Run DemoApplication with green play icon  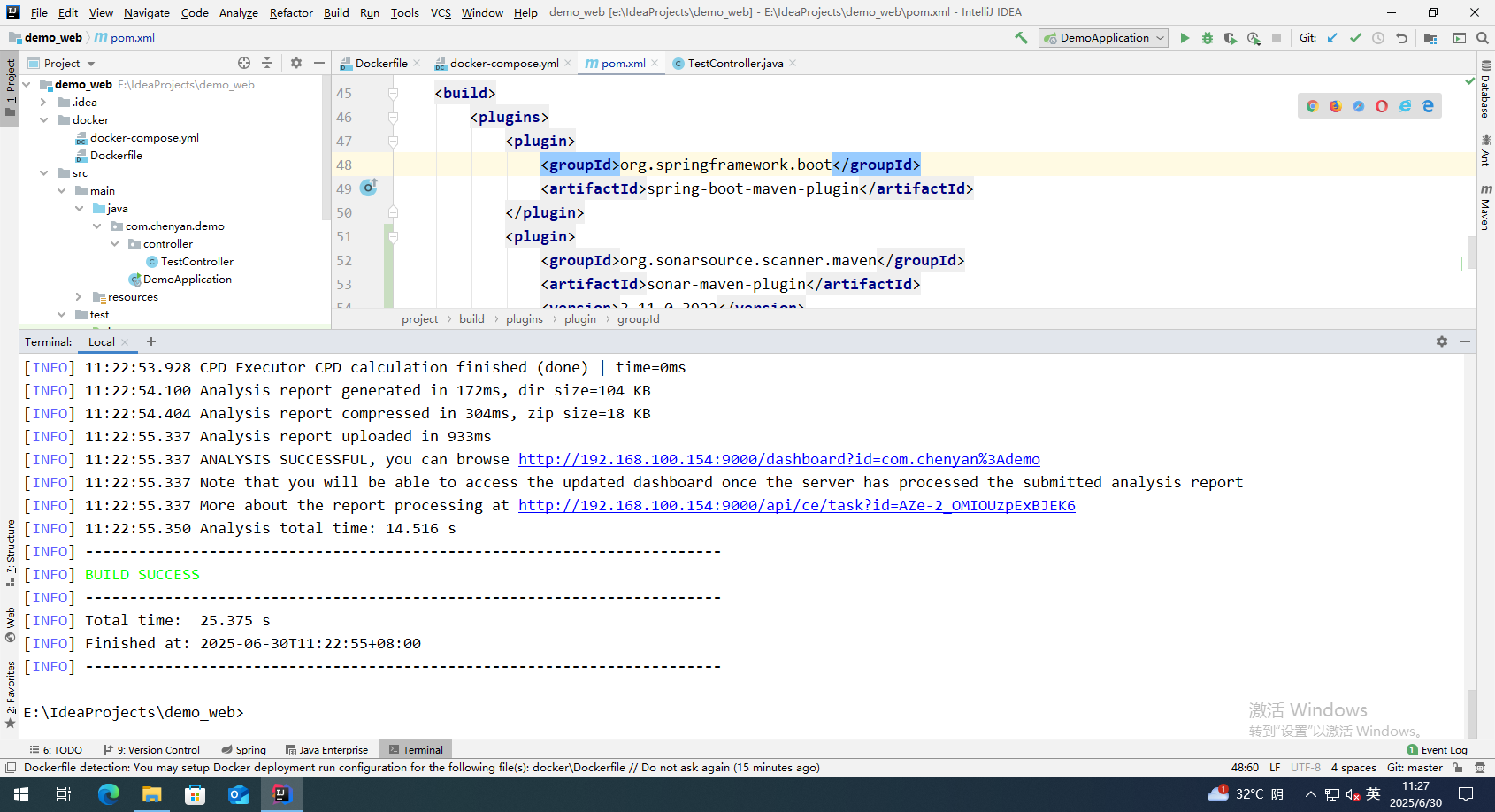(1184, 38)
